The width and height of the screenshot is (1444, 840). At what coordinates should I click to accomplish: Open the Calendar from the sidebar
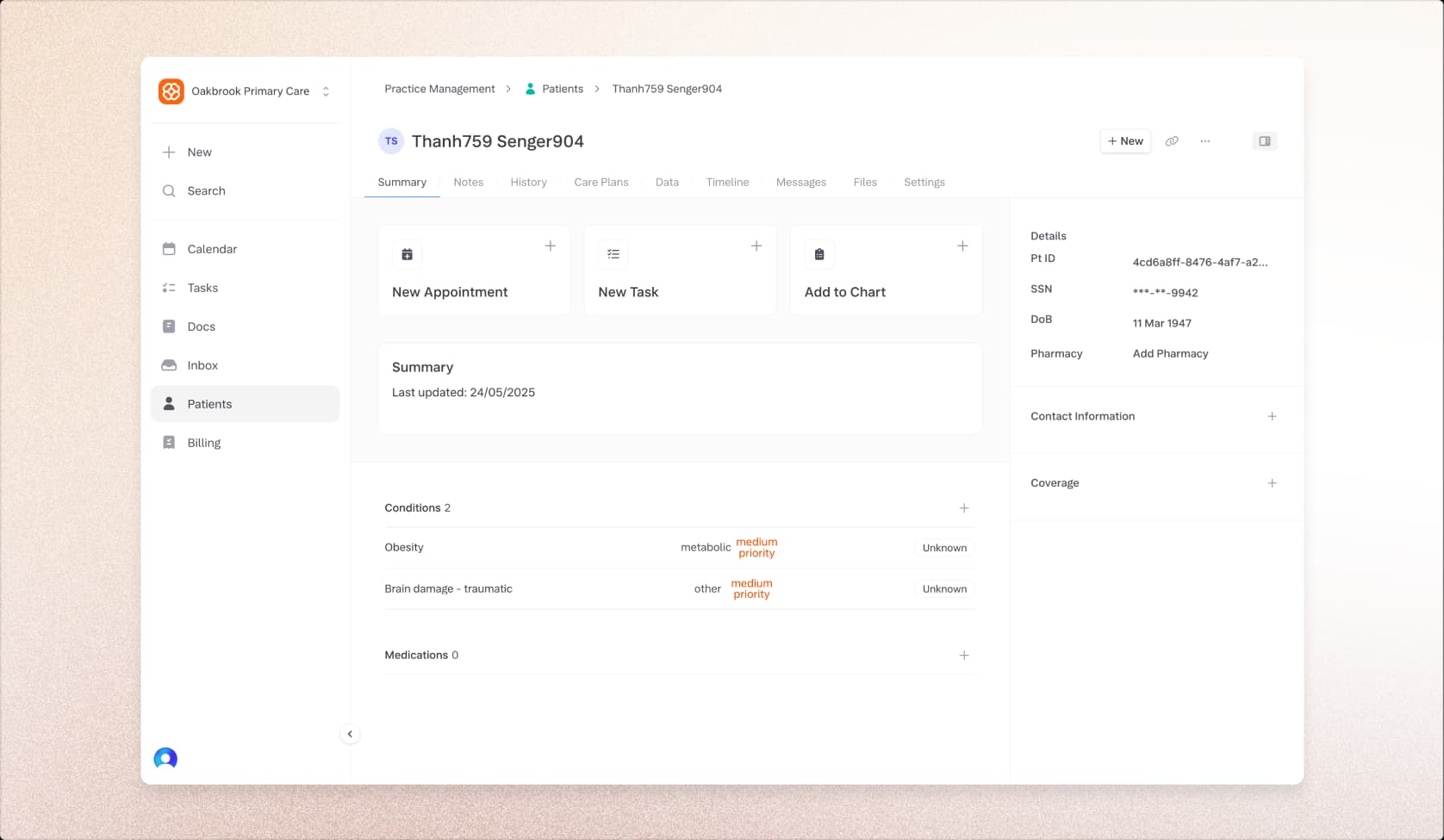click(212, 249)
